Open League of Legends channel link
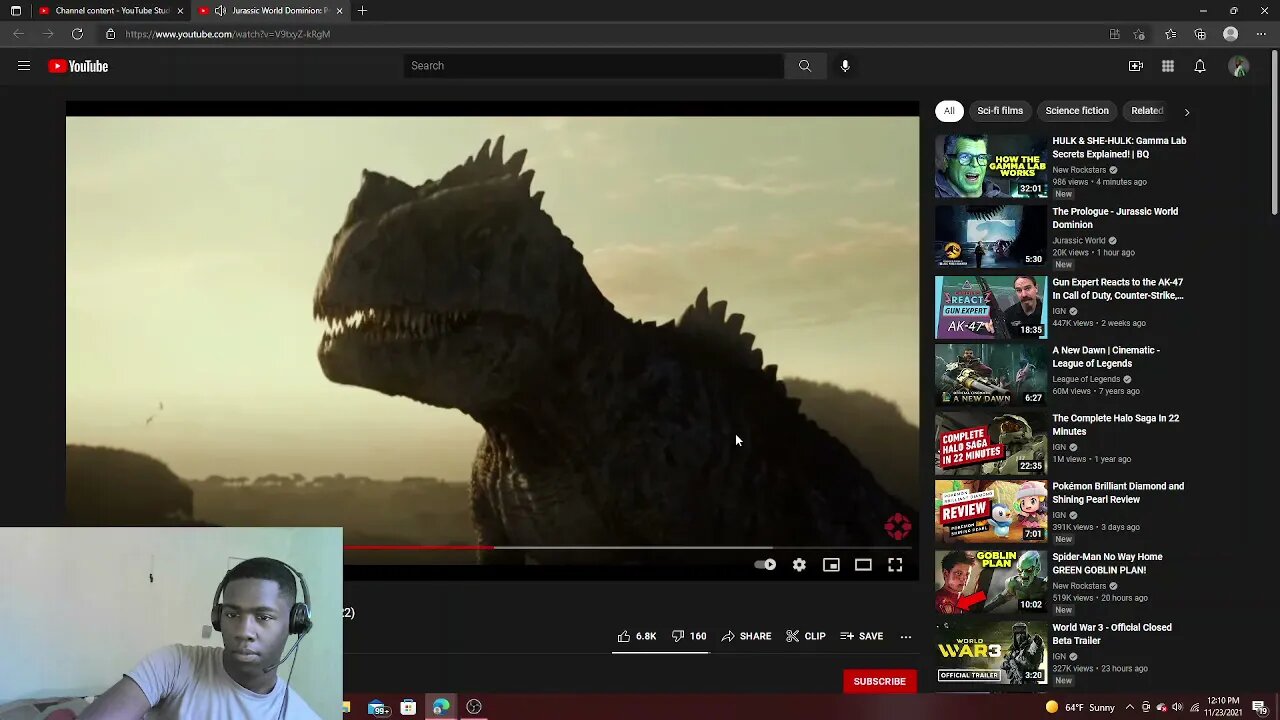Viewport: 1280px width, 720px height. pos(1086,379)
